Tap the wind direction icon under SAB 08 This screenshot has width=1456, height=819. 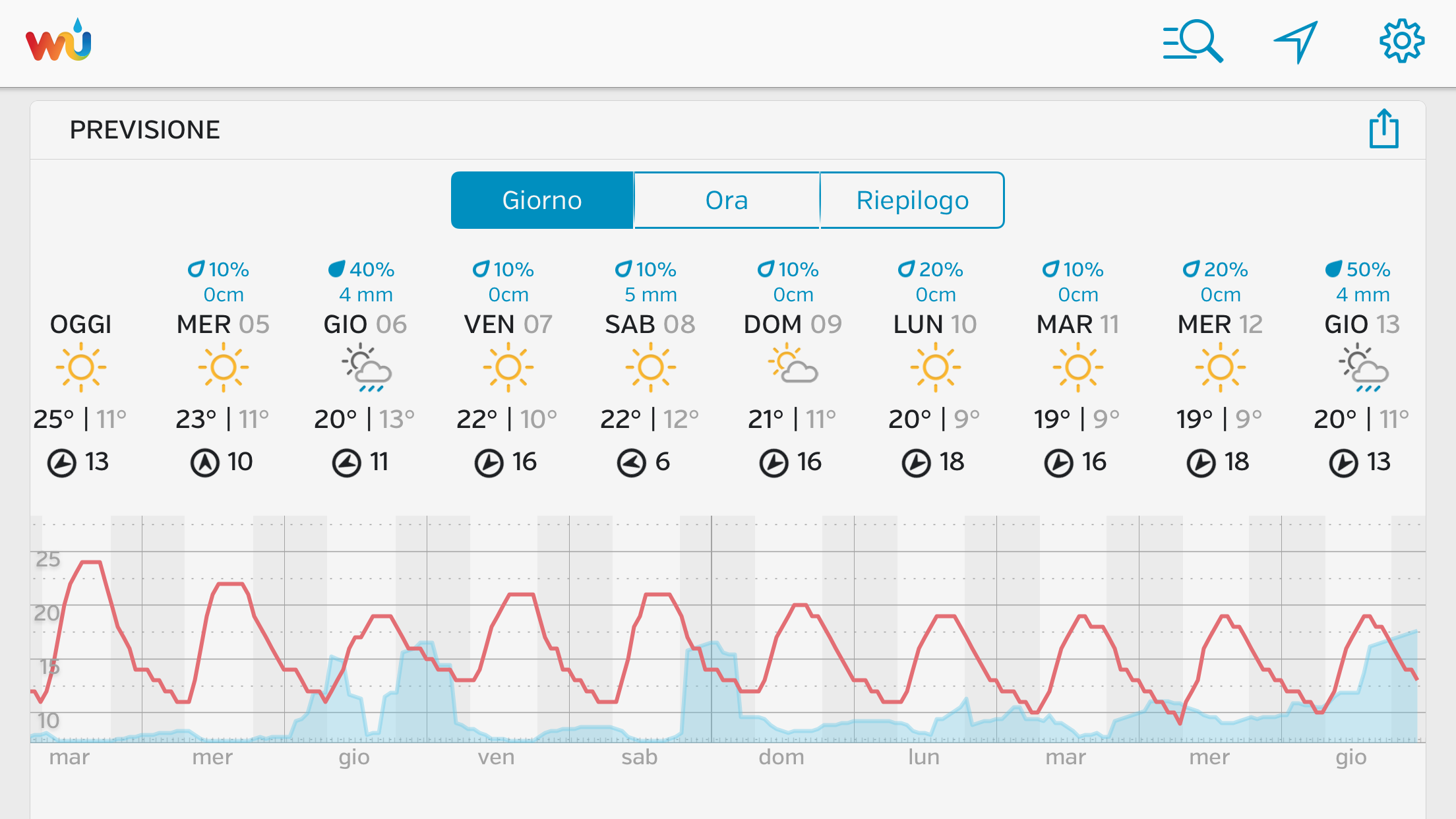(x=631, y=462)
